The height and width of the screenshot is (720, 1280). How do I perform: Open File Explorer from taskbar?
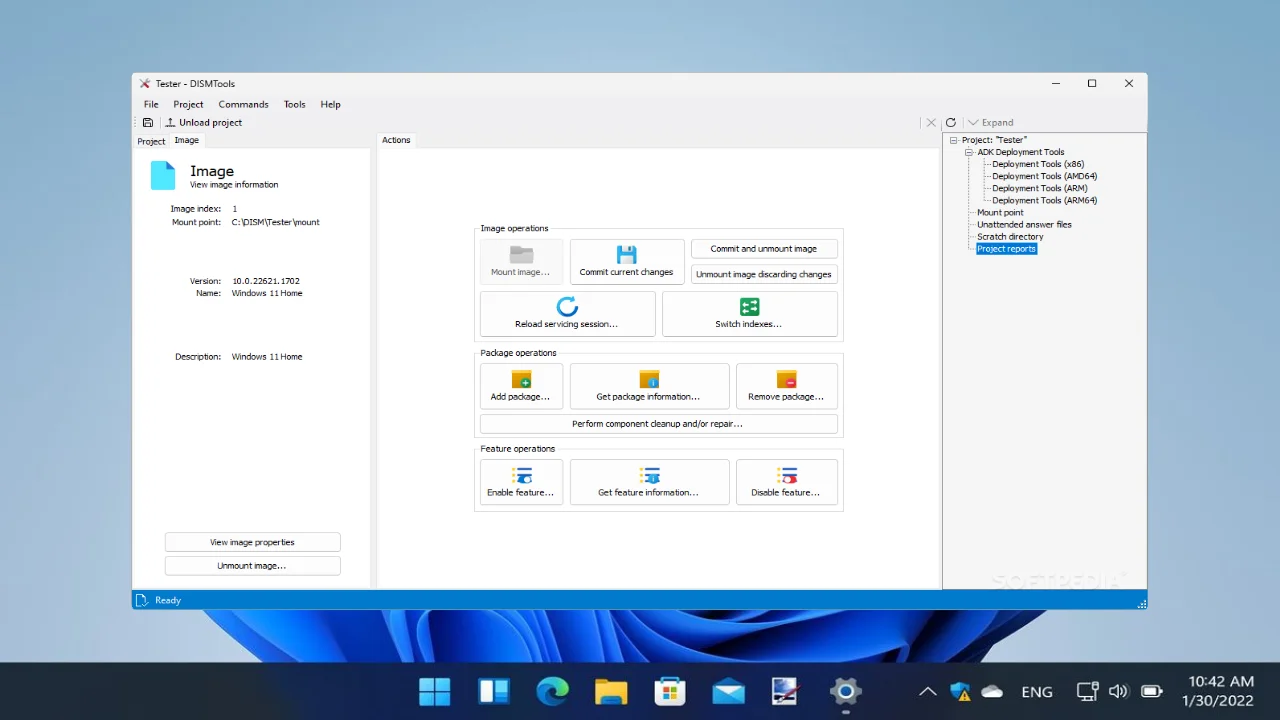point(611,691)
